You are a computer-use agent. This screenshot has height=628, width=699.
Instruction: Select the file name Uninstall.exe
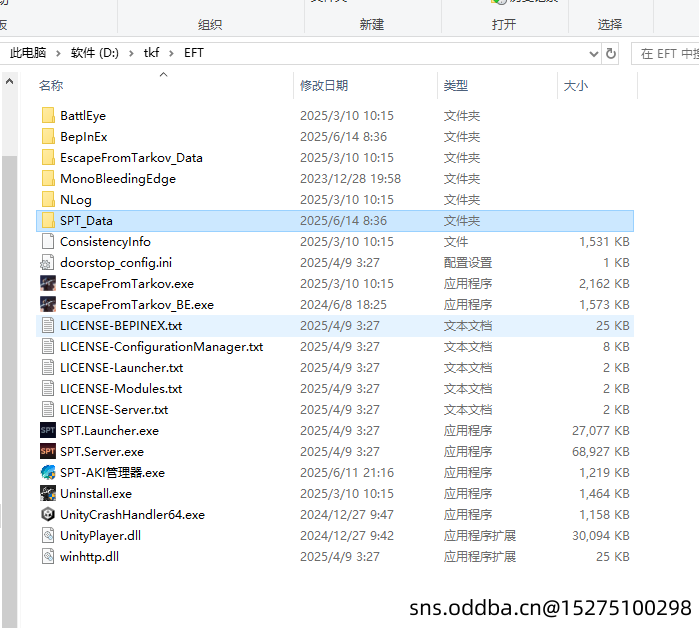(96, 493)
